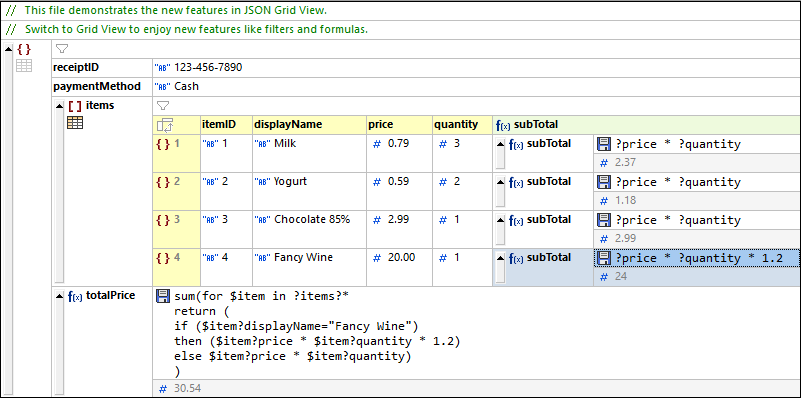Collapse the Chocolate 85% row subTotal formula
The image size is (801, 398).
[501, 220]
